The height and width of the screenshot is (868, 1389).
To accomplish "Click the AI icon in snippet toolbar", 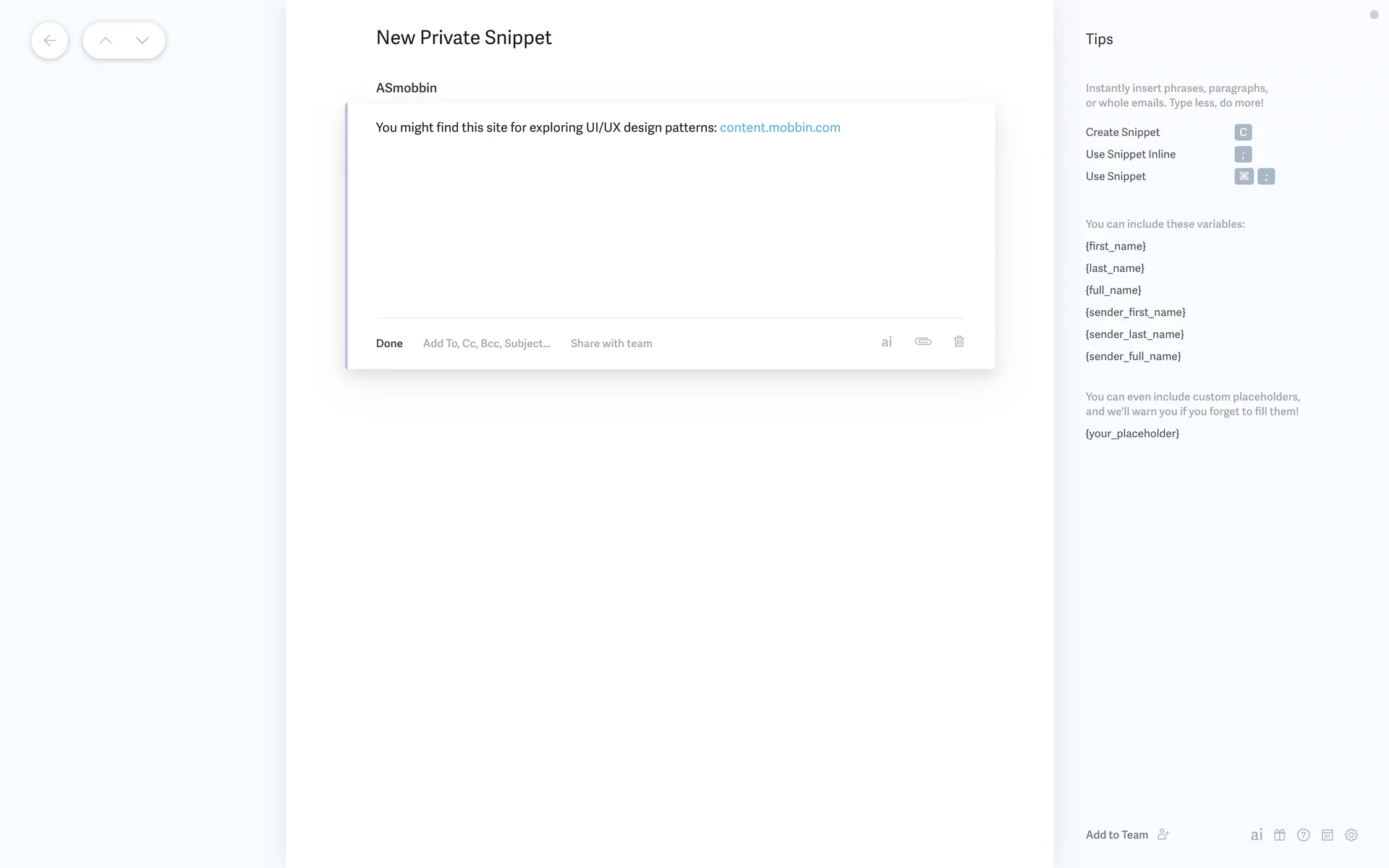I will click(x=886, y=342).
